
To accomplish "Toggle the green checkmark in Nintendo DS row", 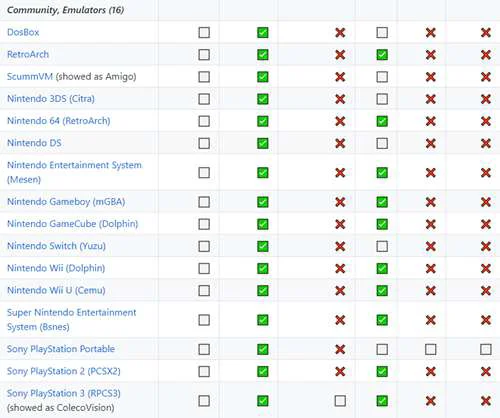I will pos(263,143).
